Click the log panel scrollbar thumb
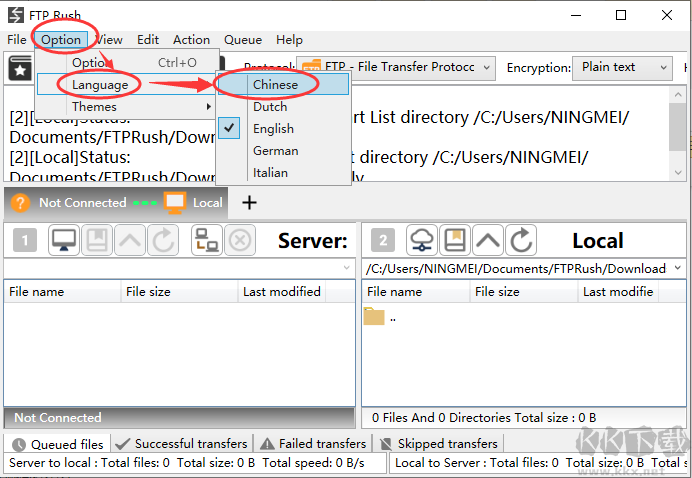 coord(678,127)
